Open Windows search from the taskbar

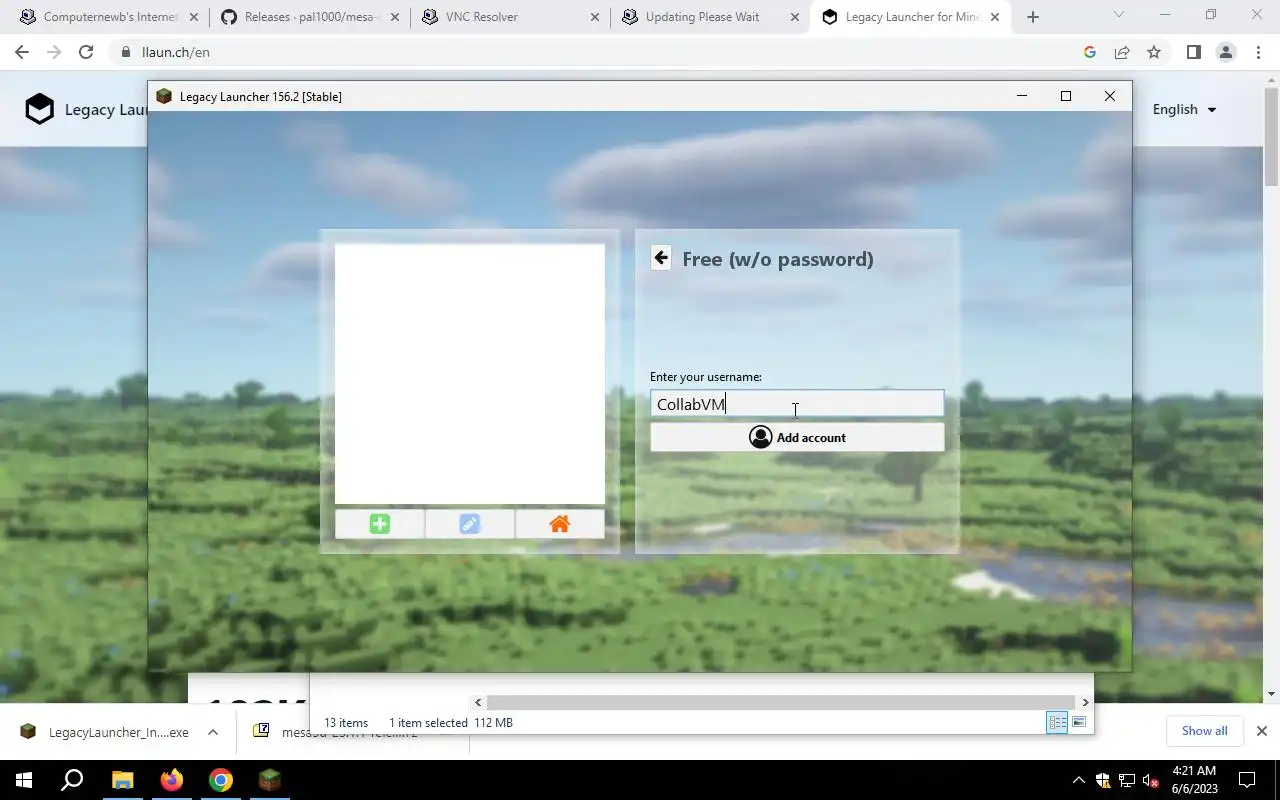tap(72, 780)
